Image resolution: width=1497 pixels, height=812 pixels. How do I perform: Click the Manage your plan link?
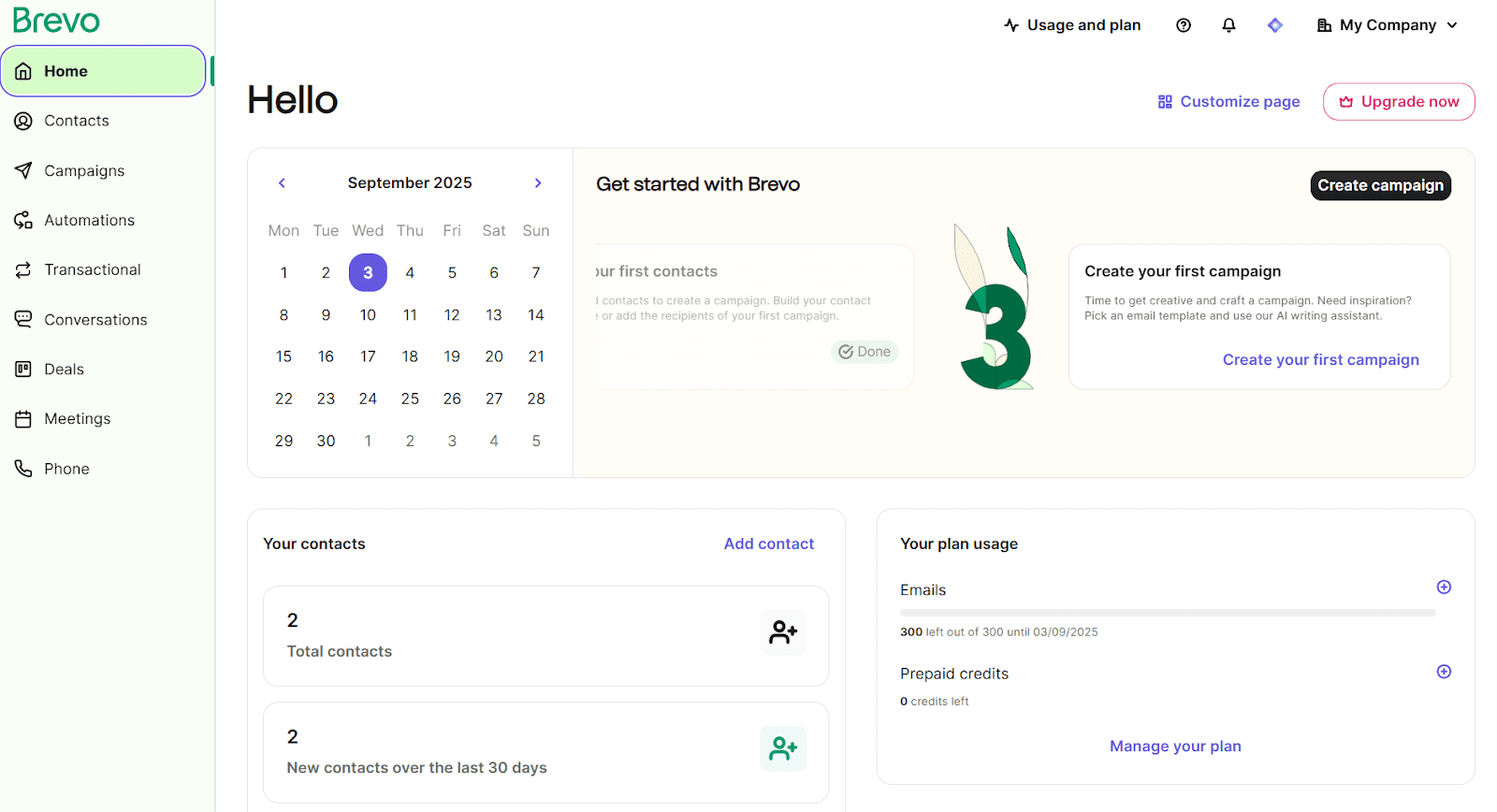coord(1175,747)
